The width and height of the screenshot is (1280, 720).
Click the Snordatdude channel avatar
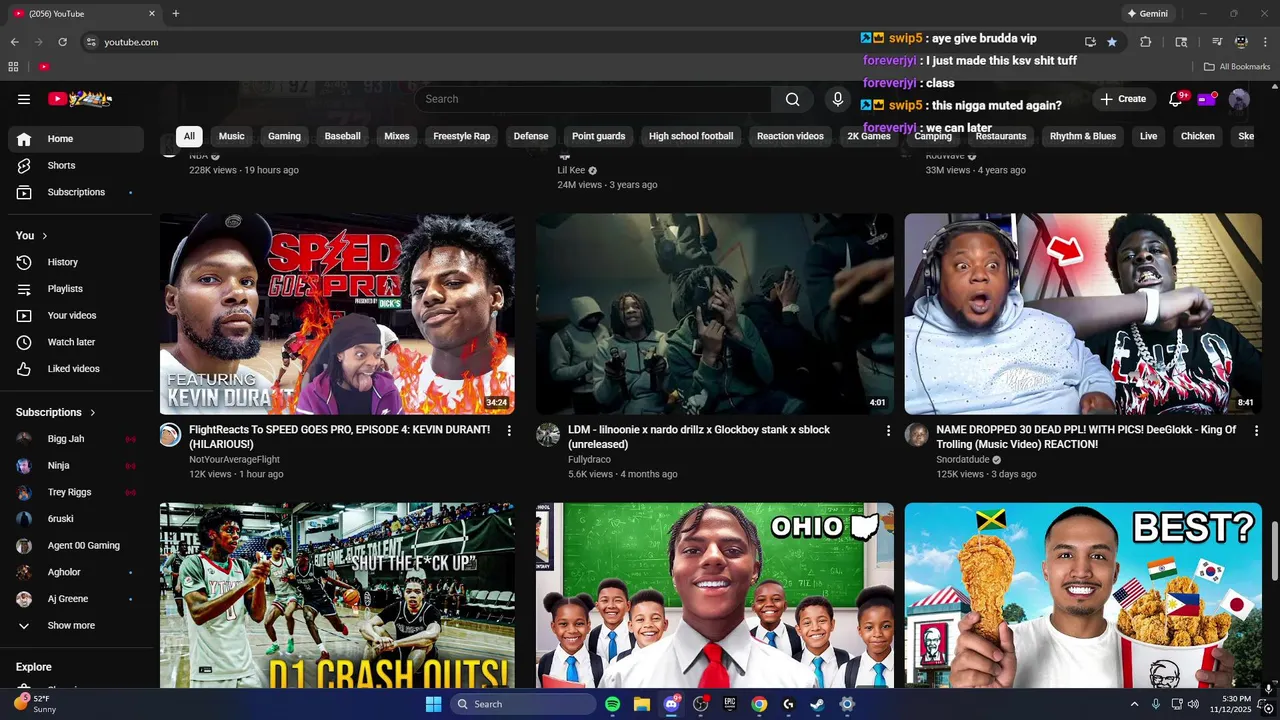coord(916,435)
